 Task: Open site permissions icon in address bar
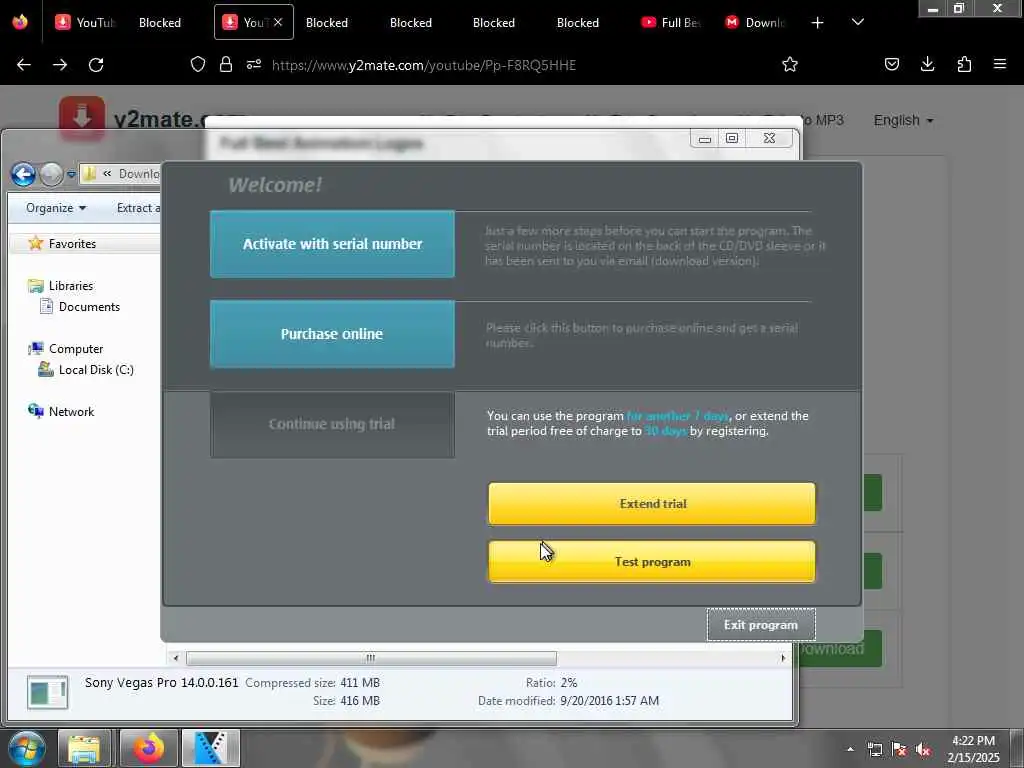click(x=254, y=64)
